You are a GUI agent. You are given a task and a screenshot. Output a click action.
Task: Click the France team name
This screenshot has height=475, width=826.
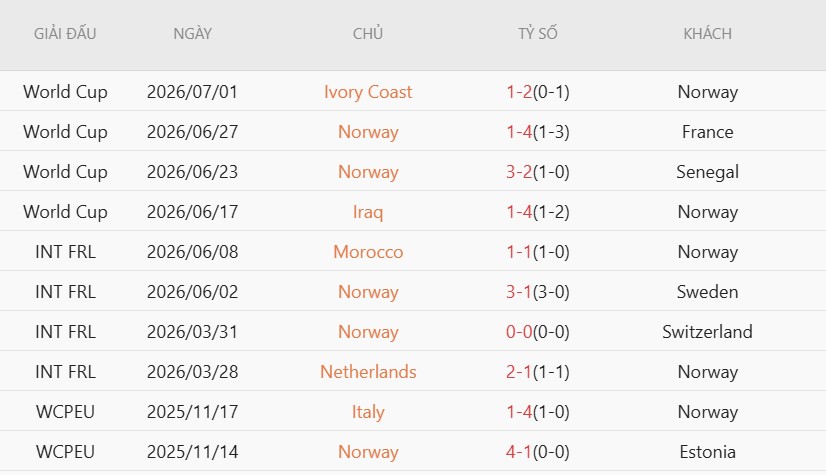(707, 132)
